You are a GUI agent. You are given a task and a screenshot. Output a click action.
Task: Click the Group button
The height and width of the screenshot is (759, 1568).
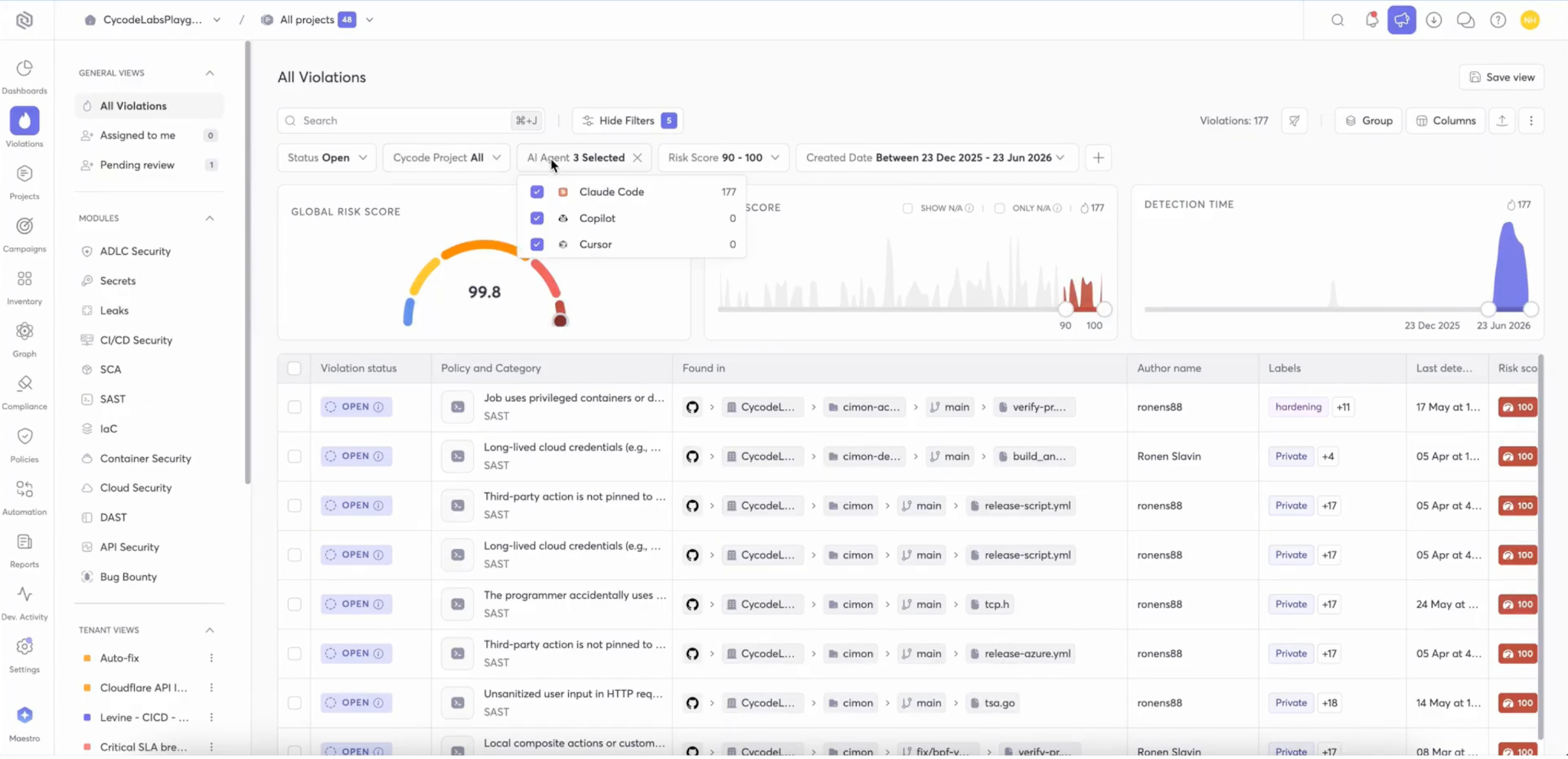point(1368,120)
